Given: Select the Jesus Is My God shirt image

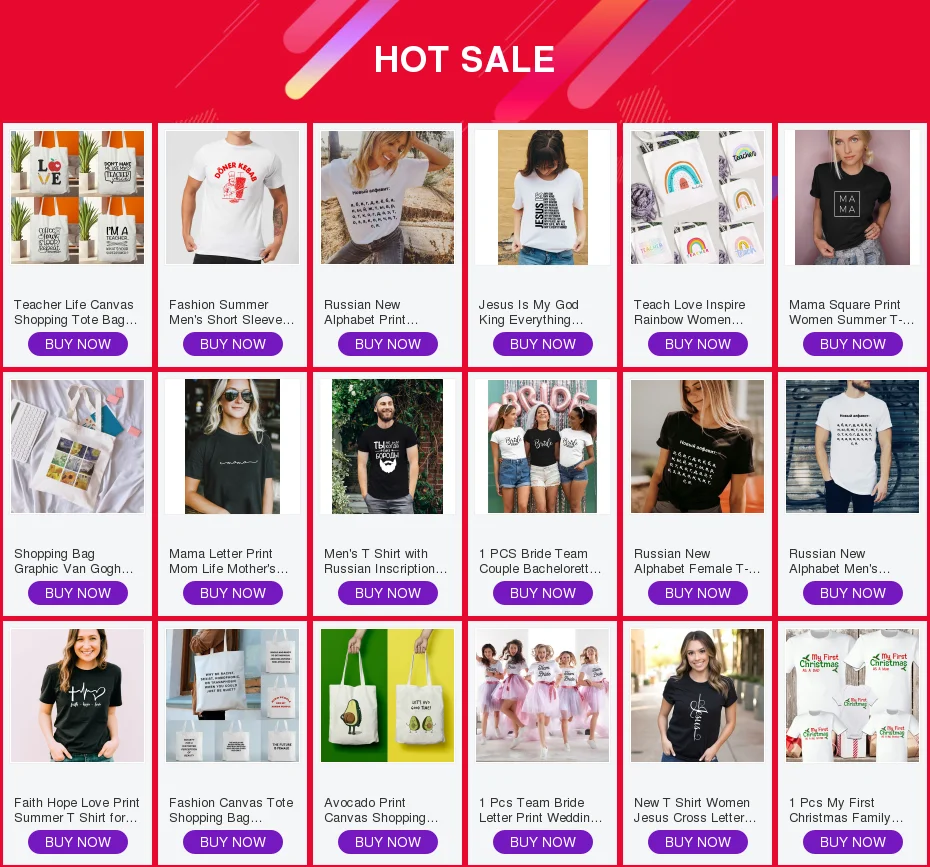Looking at the screenshot, I should tap(543, 197).
